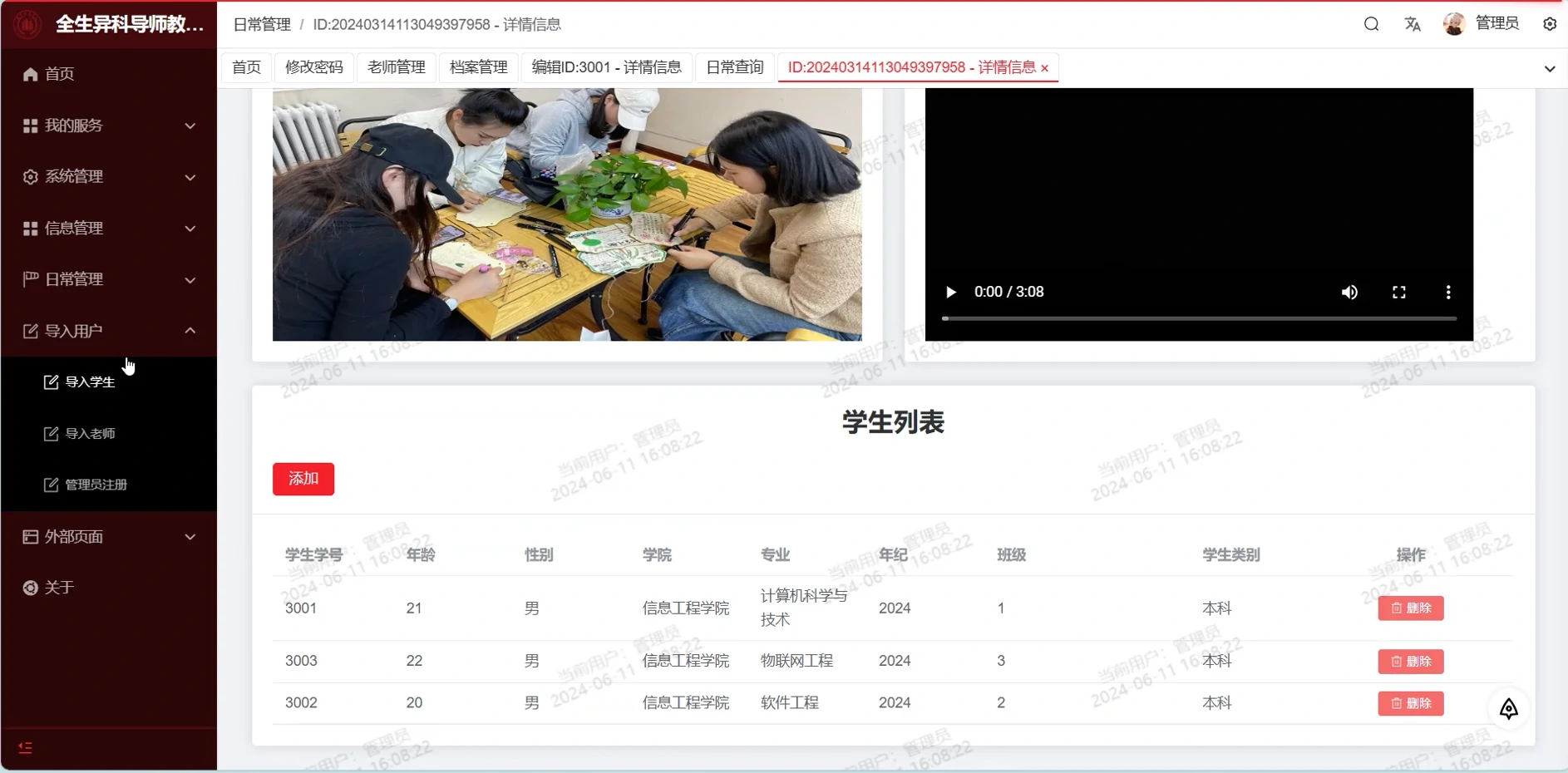Open the settings gear in top-right corner

tap(1550, 24)
